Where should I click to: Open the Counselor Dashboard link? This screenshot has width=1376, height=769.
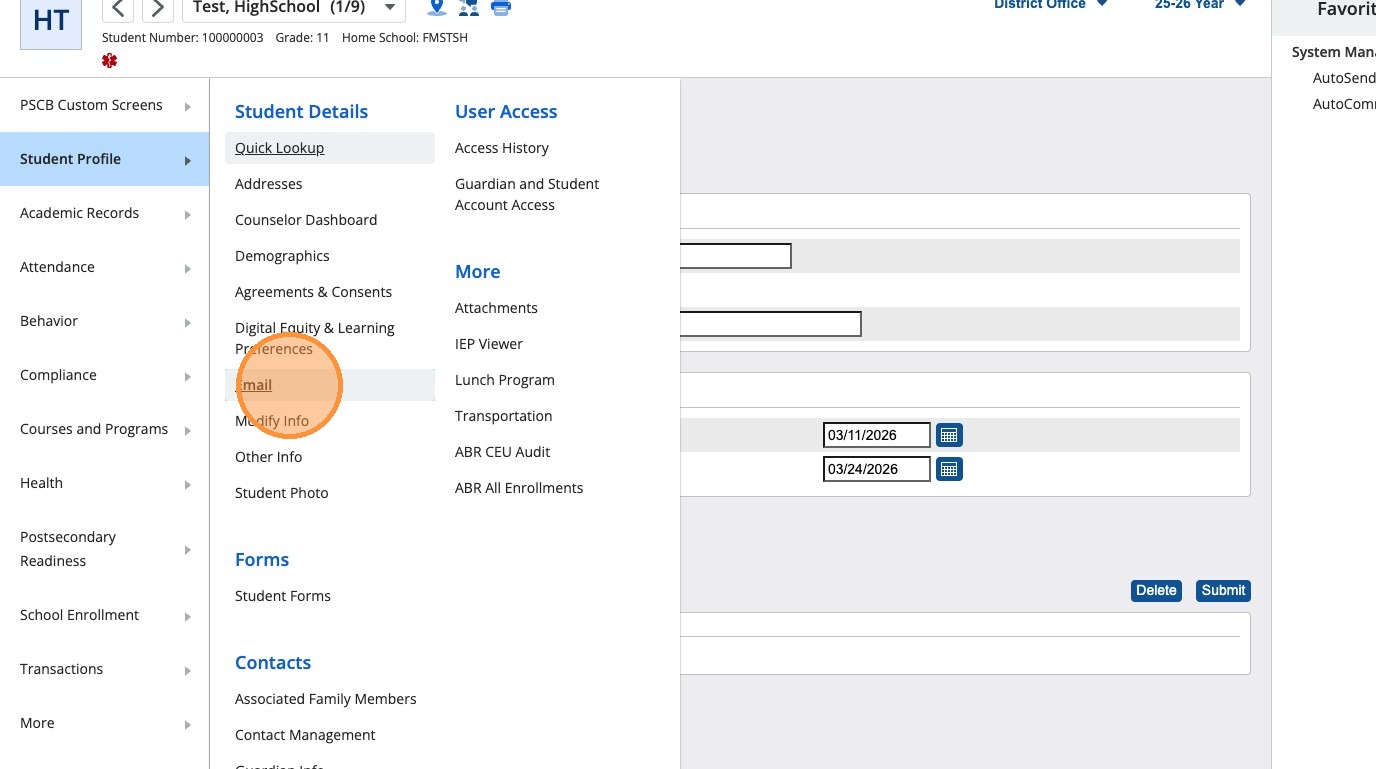pyautogui.click(x=306, y=220)
